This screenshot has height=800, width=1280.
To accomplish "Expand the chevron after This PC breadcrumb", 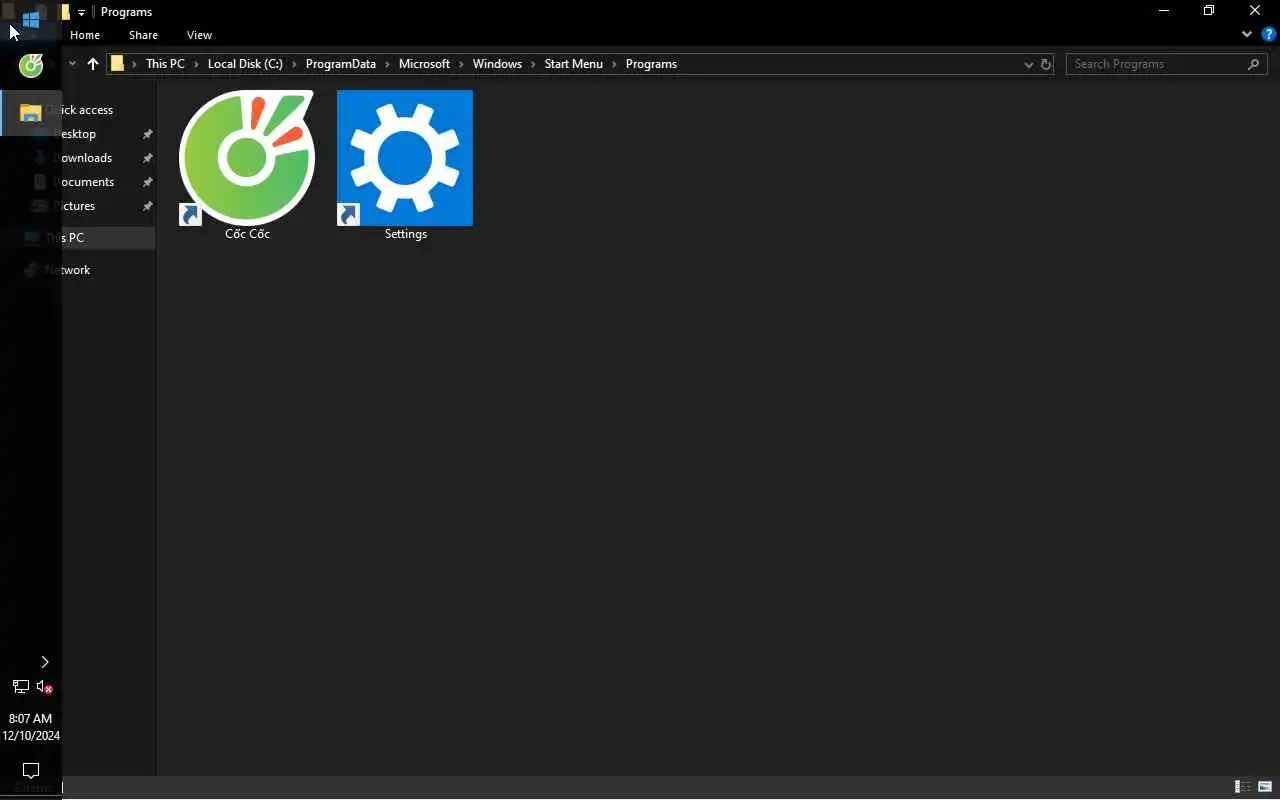I will [196, 64].
